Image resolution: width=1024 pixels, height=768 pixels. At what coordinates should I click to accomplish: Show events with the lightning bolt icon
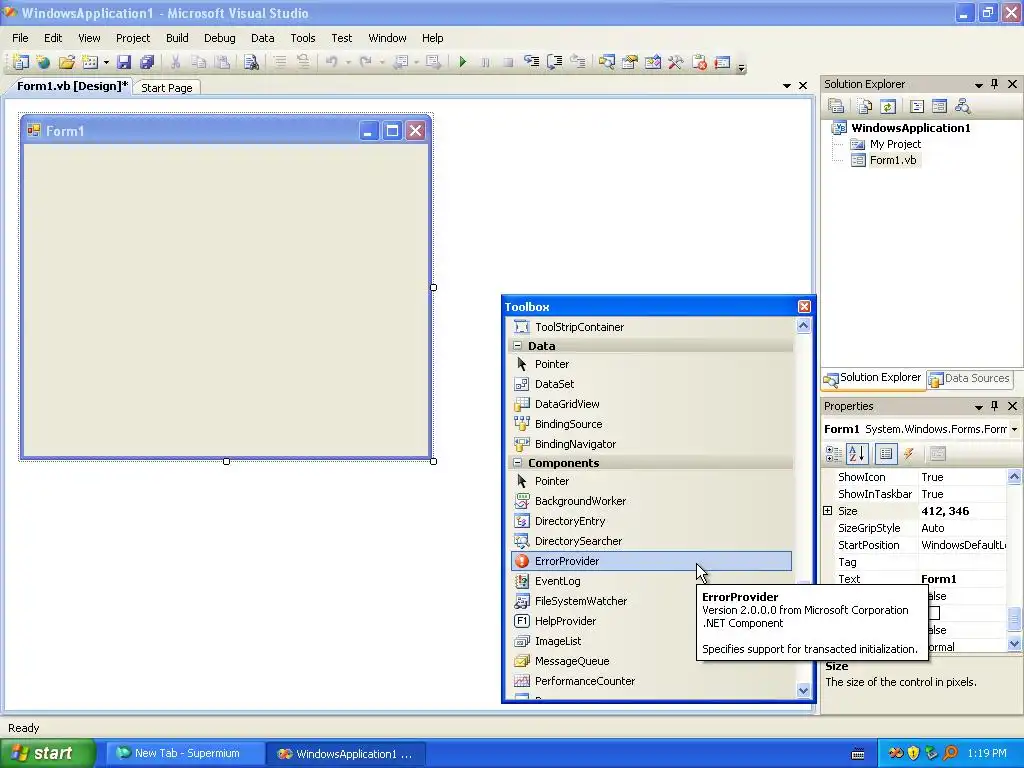click(909, 453)
